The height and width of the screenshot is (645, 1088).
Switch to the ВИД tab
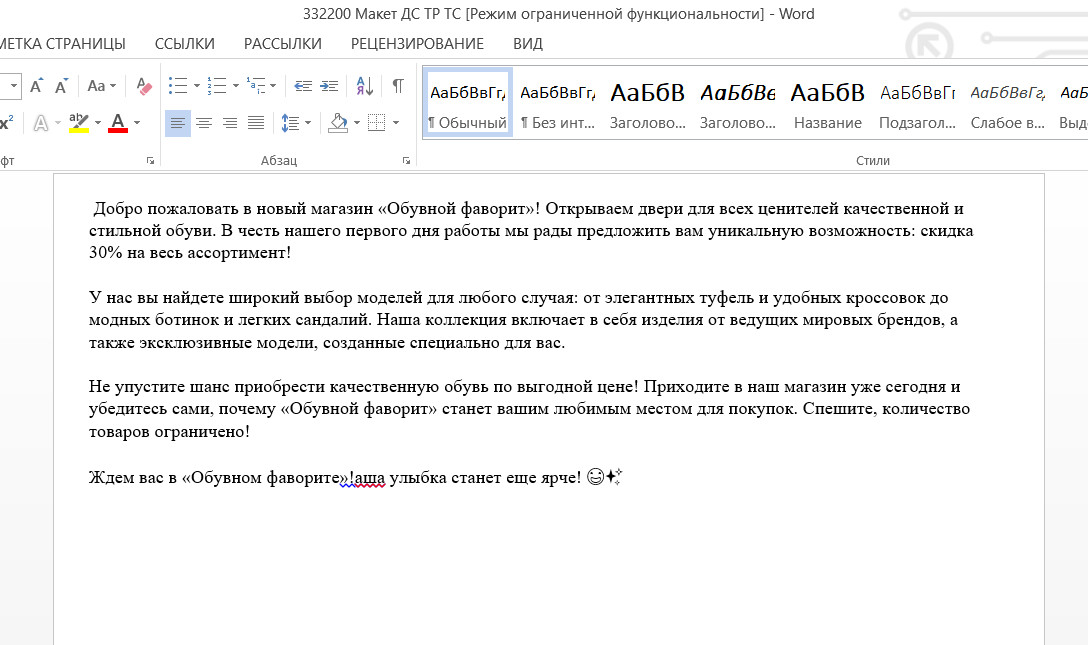click(x=527, y=44)
